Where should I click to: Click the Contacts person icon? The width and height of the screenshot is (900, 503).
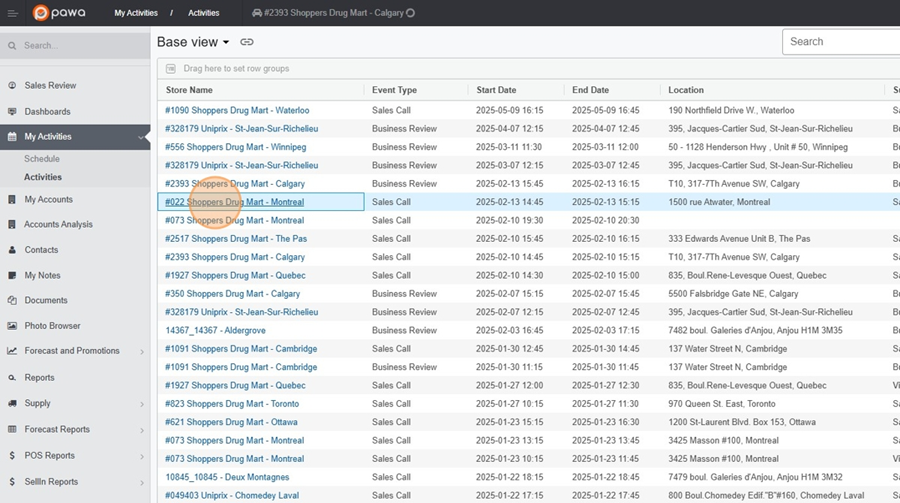coord(12,250)
